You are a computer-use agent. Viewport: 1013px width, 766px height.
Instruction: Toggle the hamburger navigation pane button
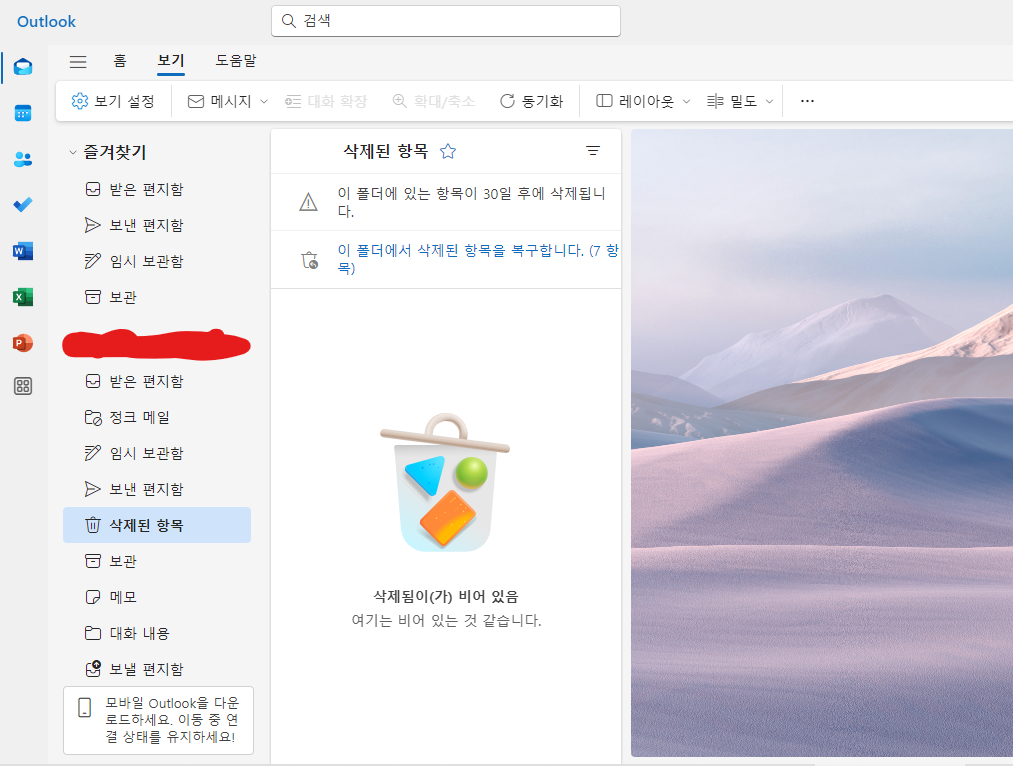click(78, 61)
